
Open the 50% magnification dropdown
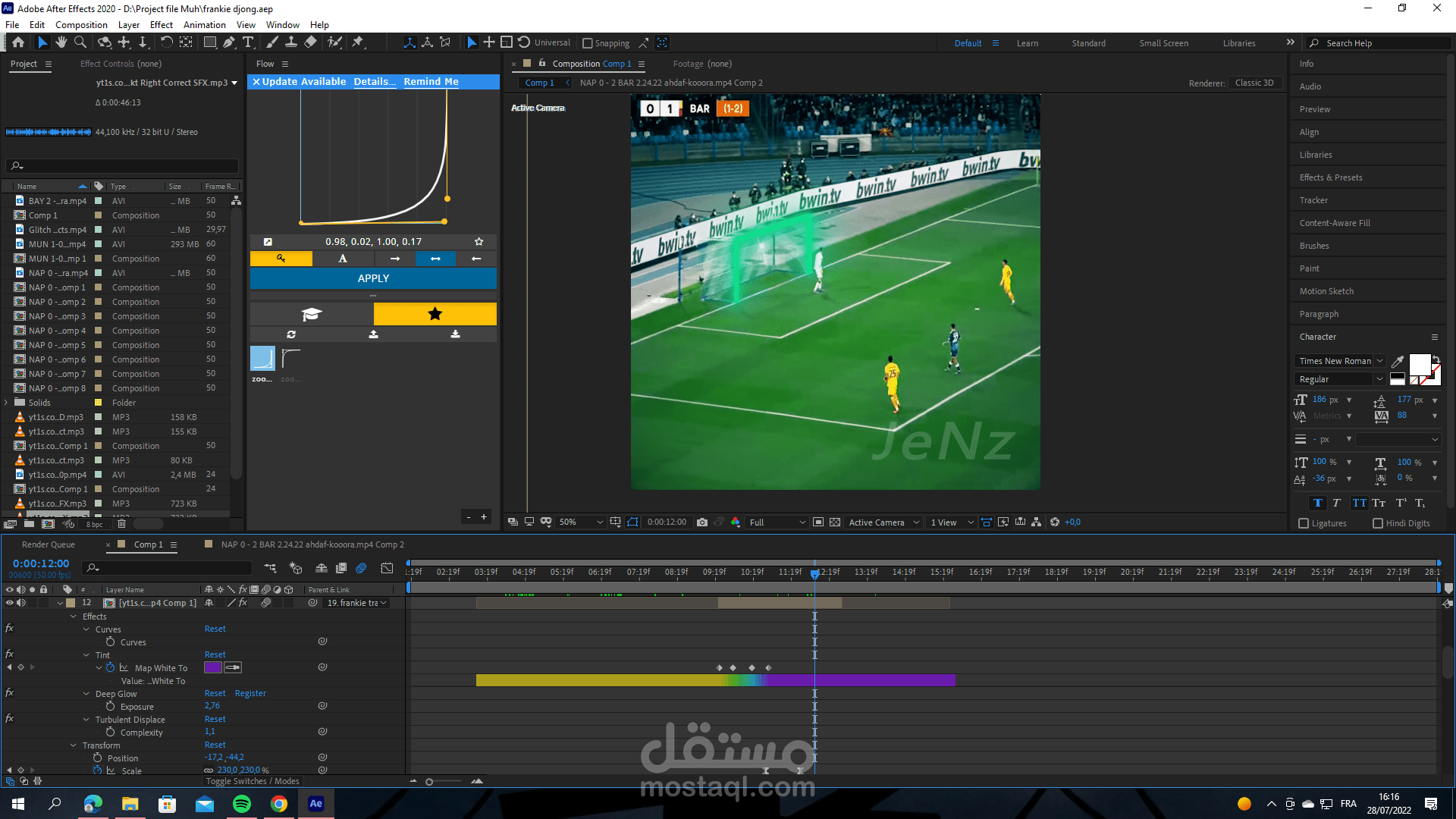click(x=582, y=522)
